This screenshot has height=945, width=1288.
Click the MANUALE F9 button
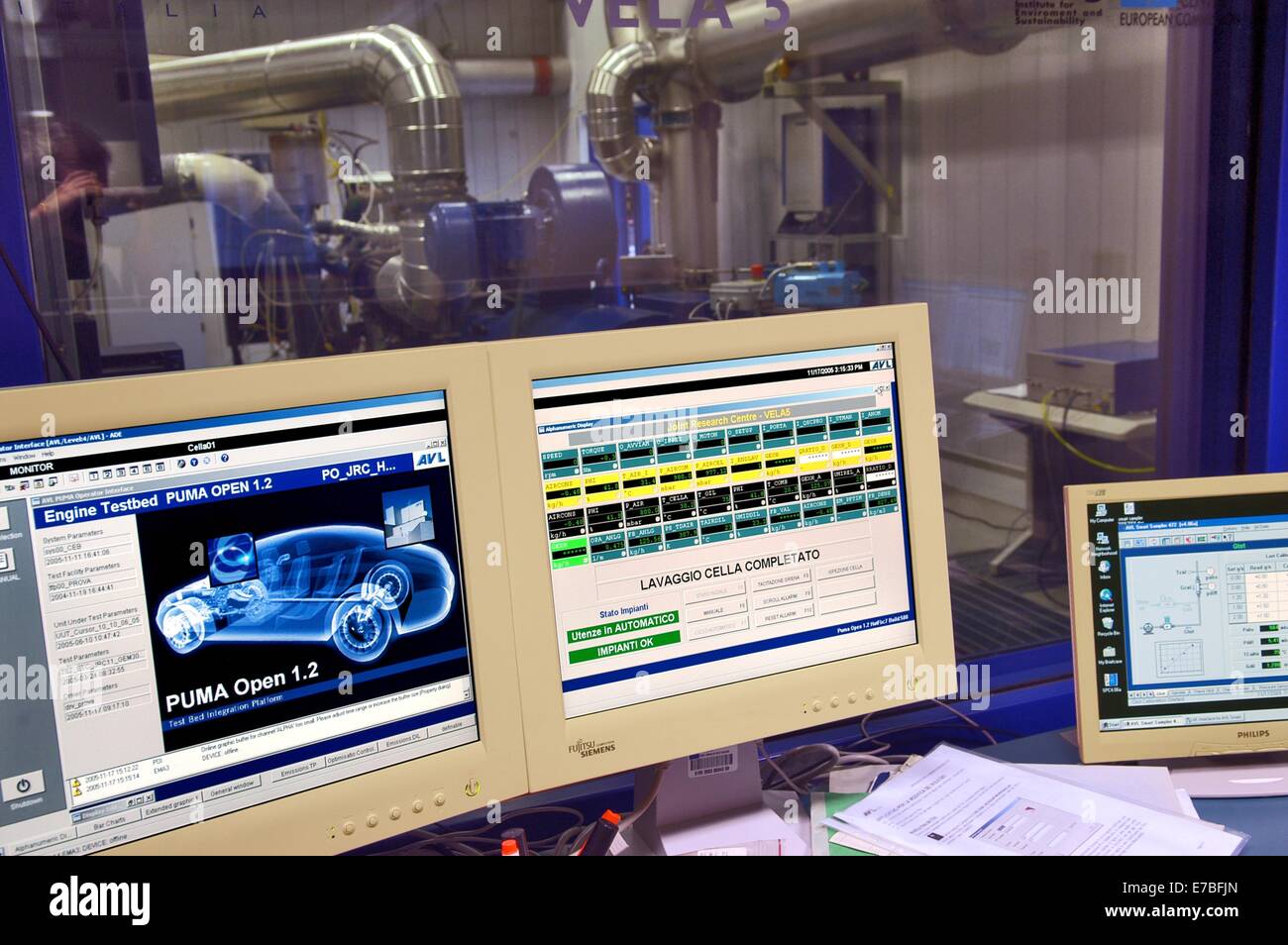717,610
